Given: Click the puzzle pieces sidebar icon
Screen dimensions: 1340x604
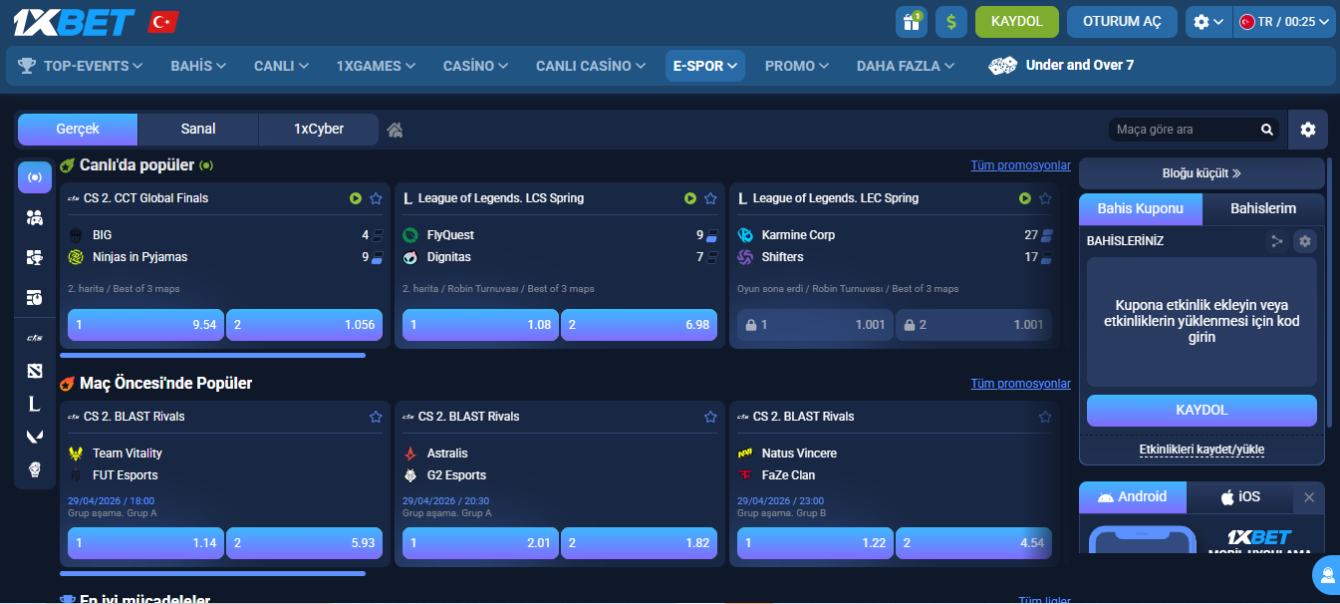Looking at the screenshot, I should pos(35,257).
